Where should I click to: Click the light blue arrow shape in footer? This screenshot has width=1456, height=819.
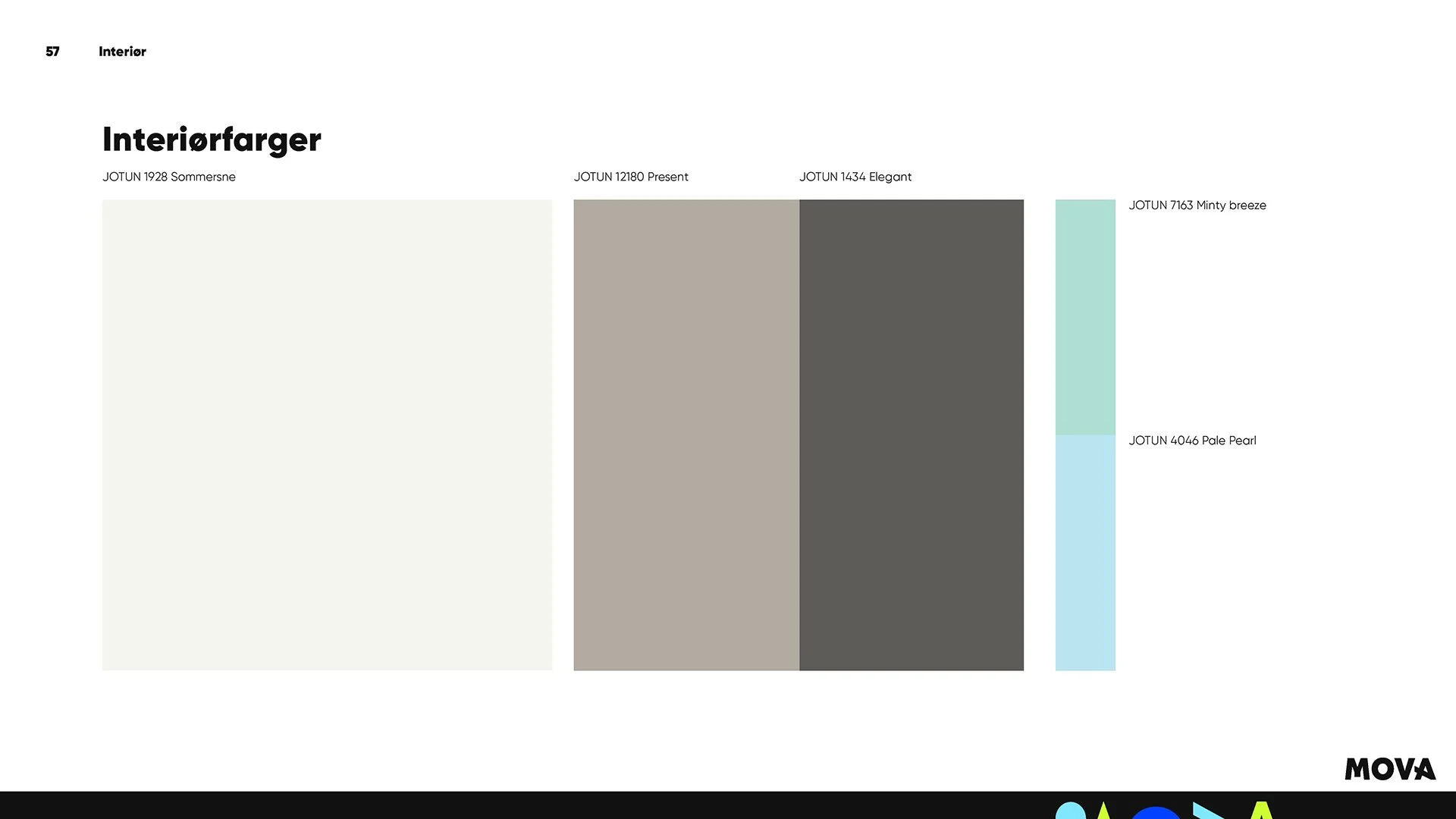(1206, 811)
